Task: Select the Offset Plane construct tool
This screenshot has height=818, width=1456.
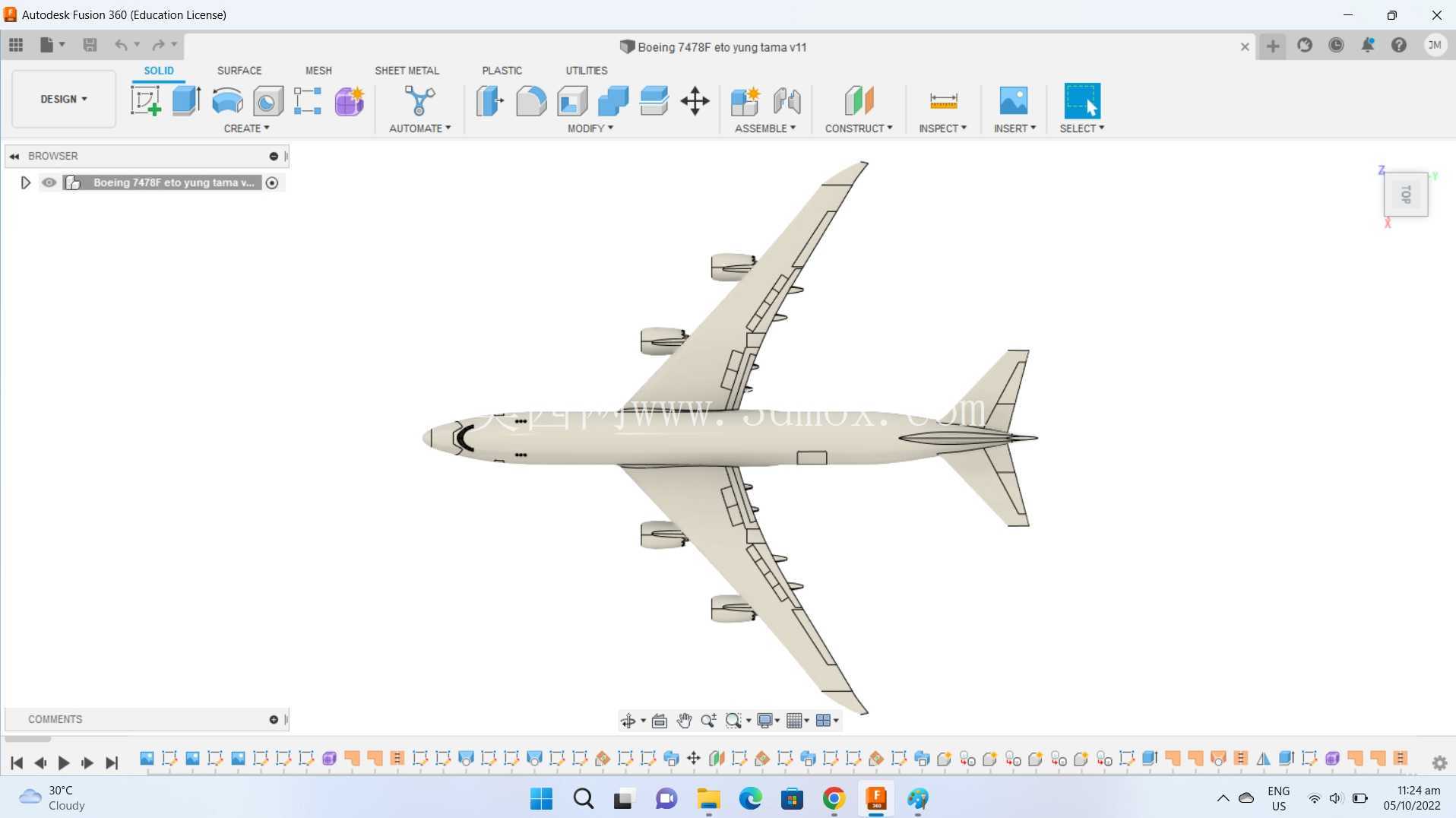Action: [x=859, y=100]
